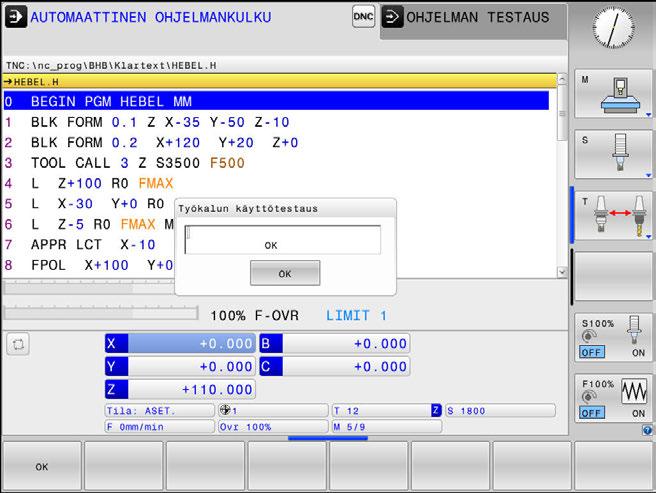The width and height of the screenshot is (656, 493).
Task: Select line 0 BEGIN PGM HEBEL MM
Action: pos(276,101)
